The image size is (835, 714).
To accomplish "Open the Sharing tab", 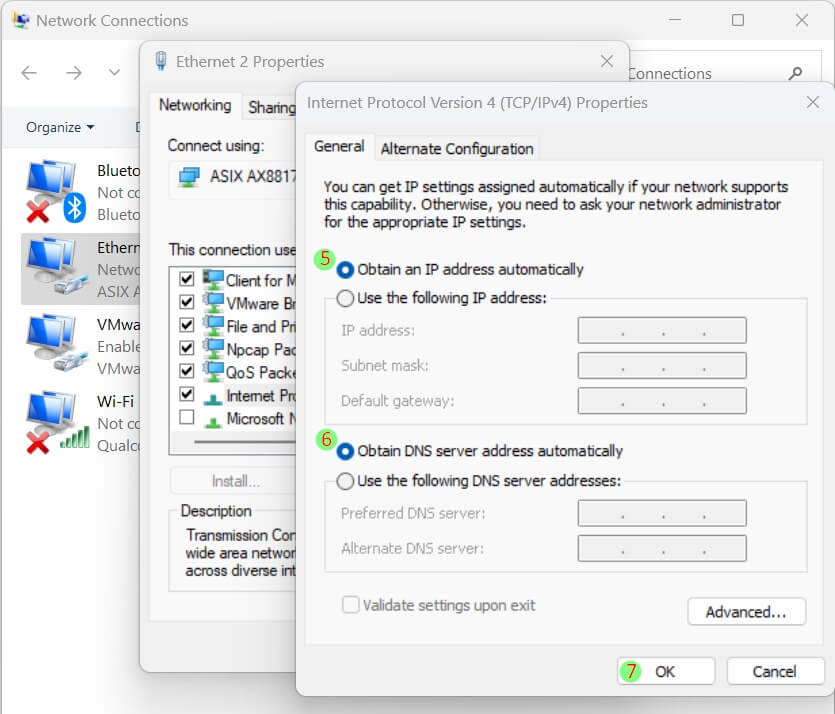I will (x=271, y=106).
